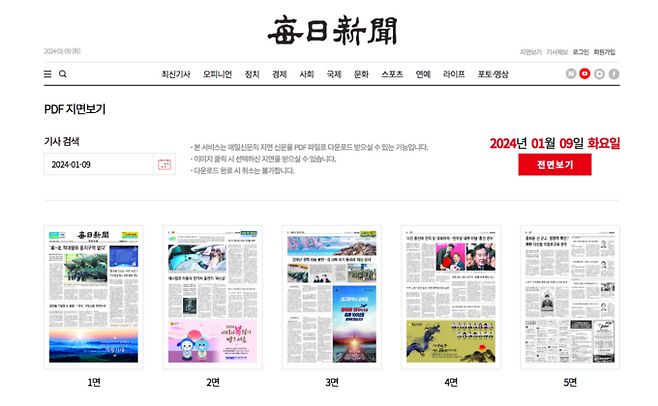The width and height of the screenshot is (658, 406).
Task: Open the 기사제보 link
Action: coord(556,51)
